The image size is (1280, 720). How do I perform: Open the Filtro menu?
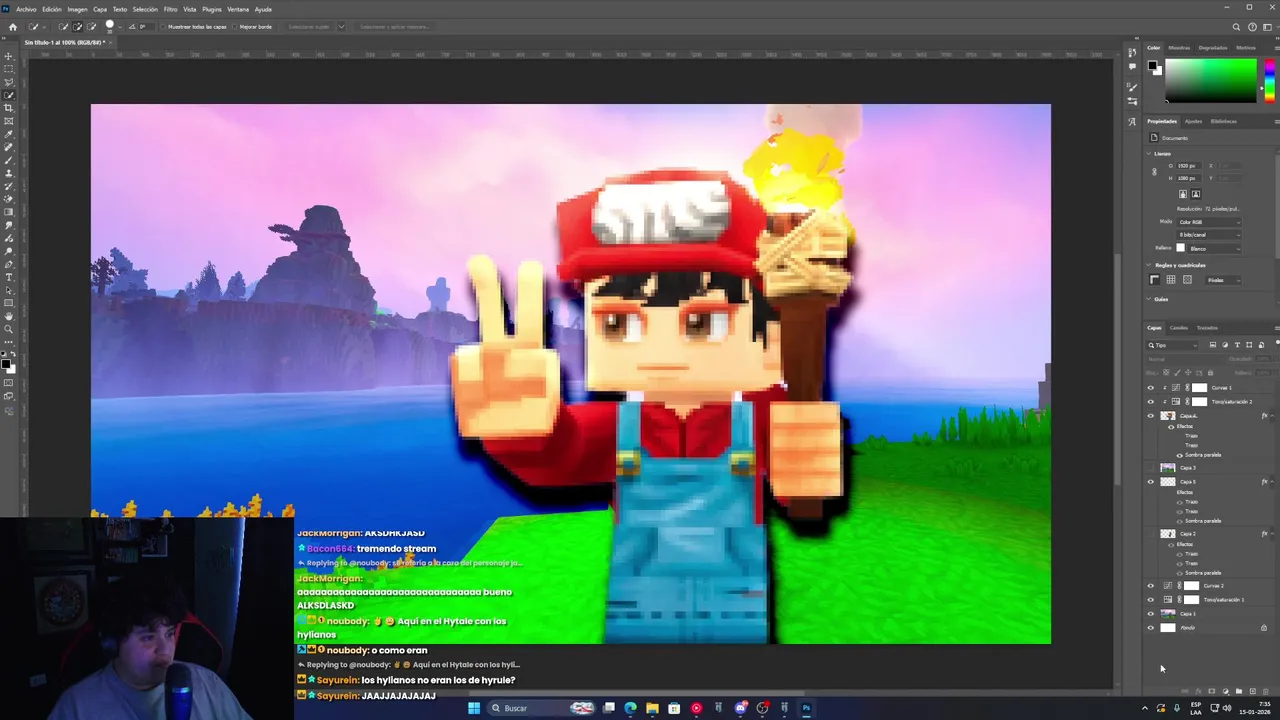170,9
